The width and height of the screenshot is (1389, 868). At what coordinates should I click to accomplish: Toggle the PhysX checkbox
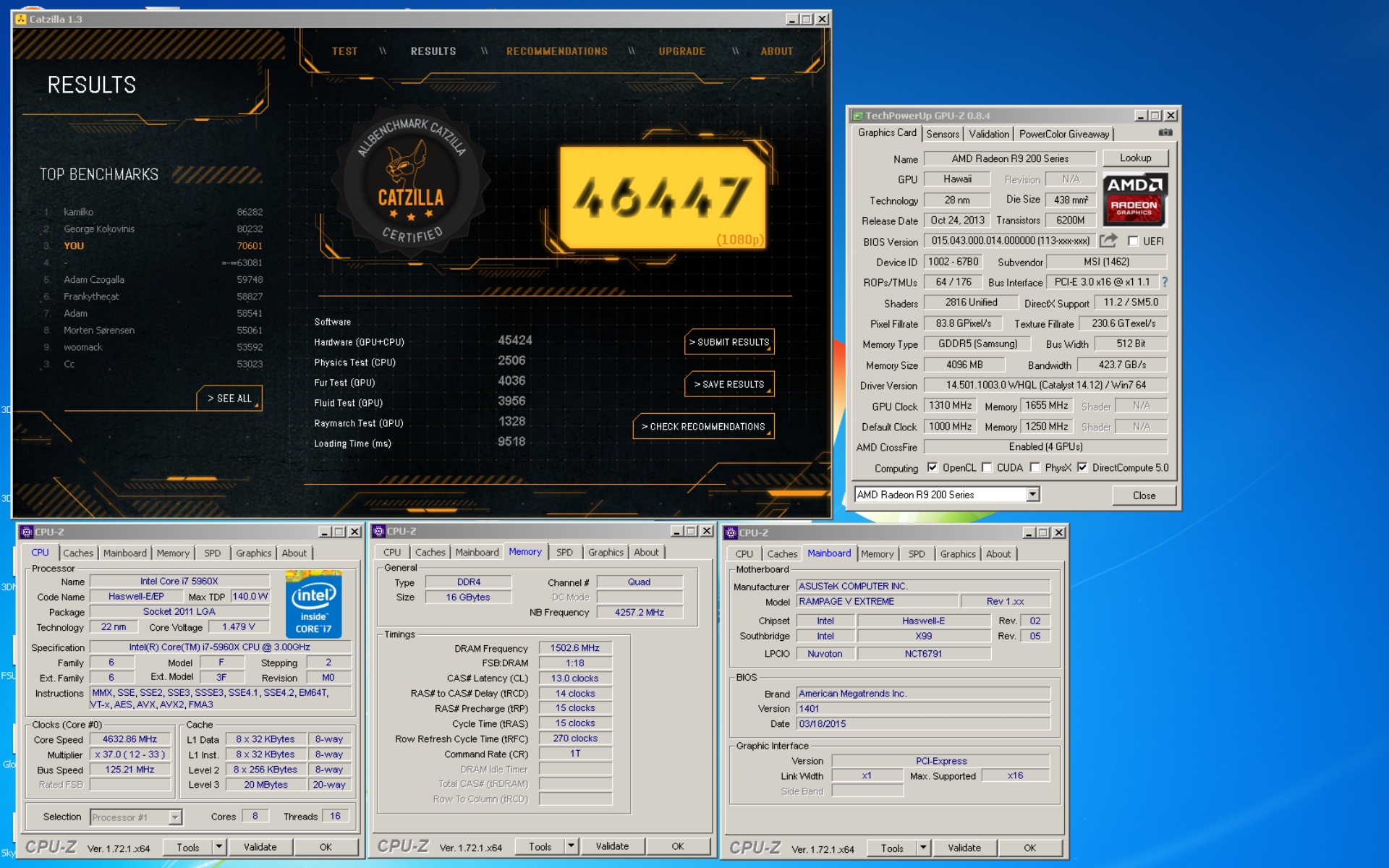[1035, 467]
